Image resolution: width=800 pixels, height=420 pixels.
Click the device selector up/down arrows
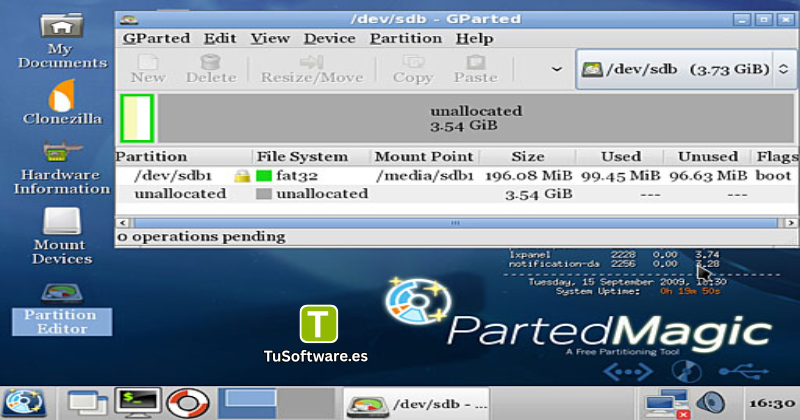click(x=784, y=69)
